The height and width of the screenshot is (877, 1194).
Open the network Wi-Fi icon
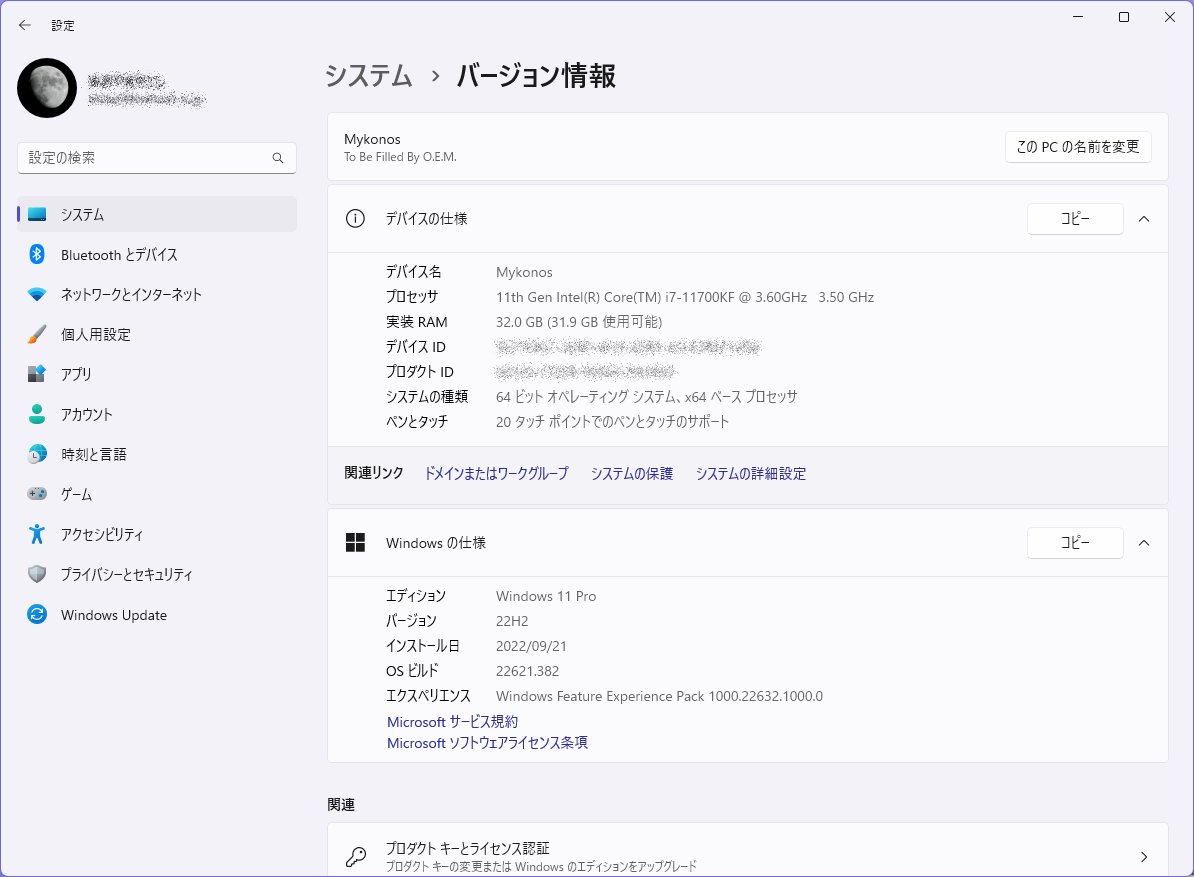tap(37, 295)
